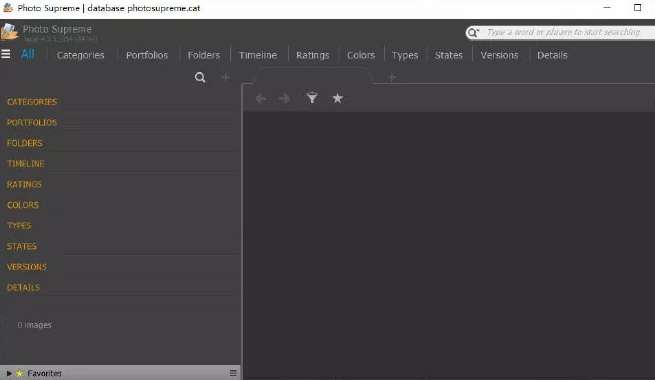Add a new collection viewer tab with plus
655x380 pixels.
[x=391, y=77]
